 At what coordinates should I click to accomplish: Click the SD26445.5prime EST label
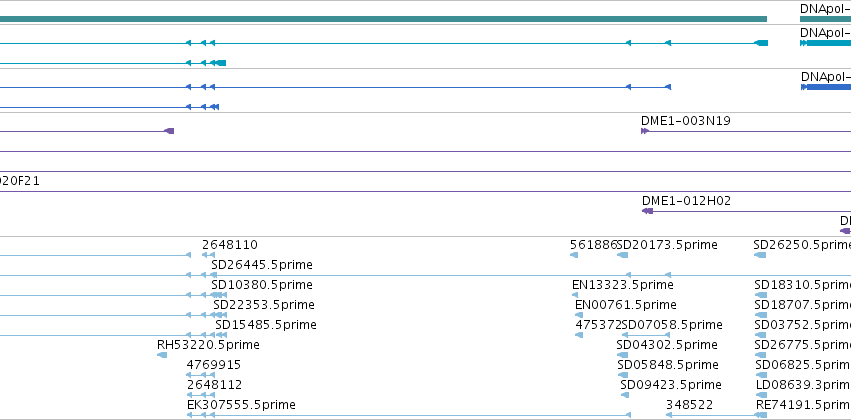coord(262,265)
